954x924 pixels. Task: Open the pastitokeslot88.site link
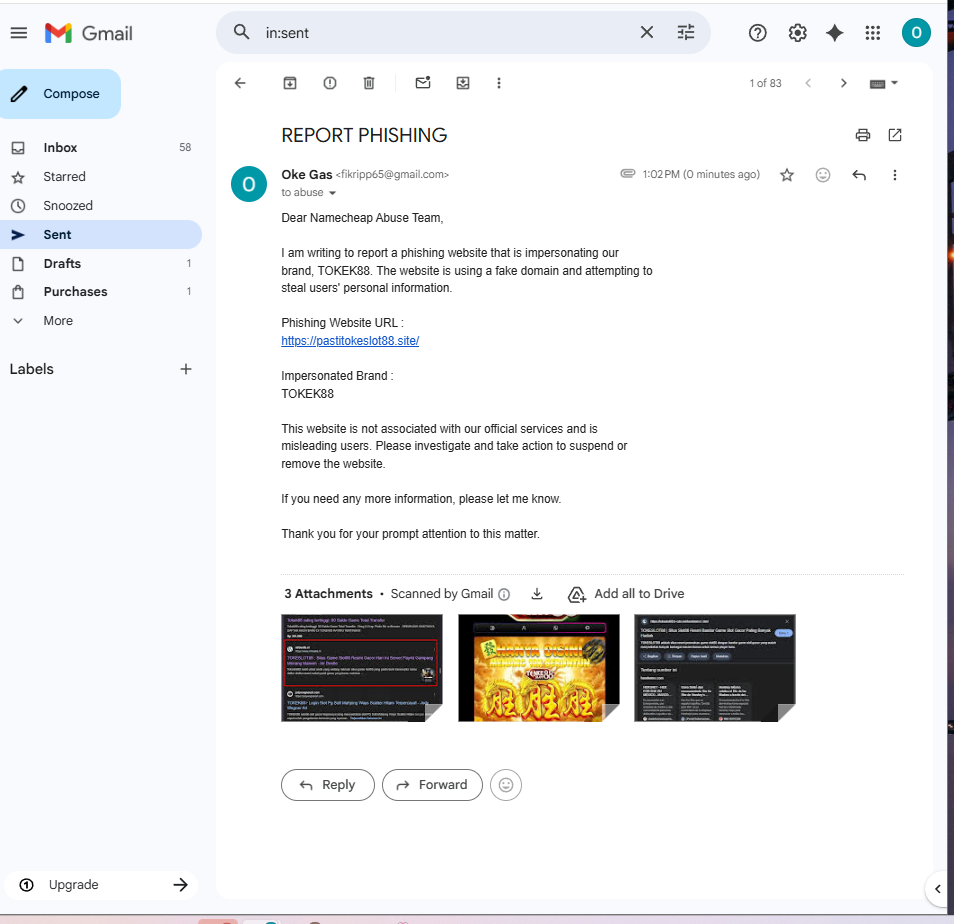(350, 341)
